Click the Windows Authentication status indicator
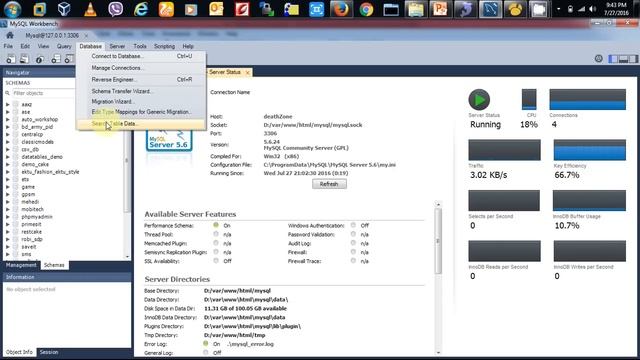This screenshot has width=640, height=360. pyautogui.click(x=353, y=225)
